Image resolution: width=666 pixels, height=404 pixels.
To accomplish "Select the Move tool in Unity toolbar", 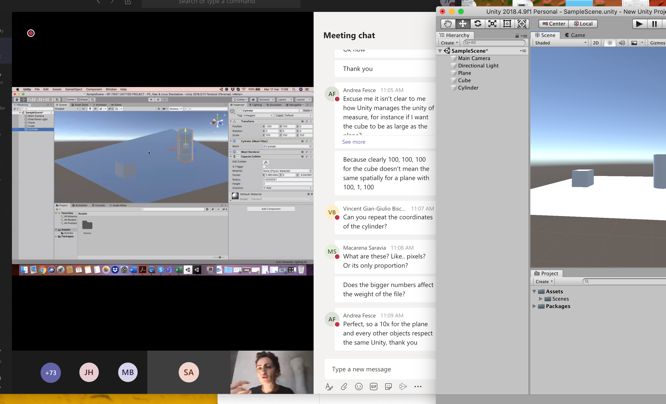I will pos(463,24).
